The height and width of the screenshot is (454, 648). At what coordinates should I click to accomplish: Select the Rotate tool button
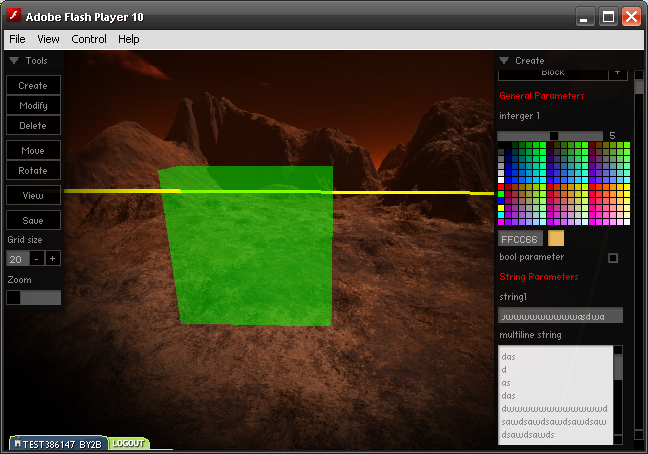pyautogui.click(x=33, y=170)
